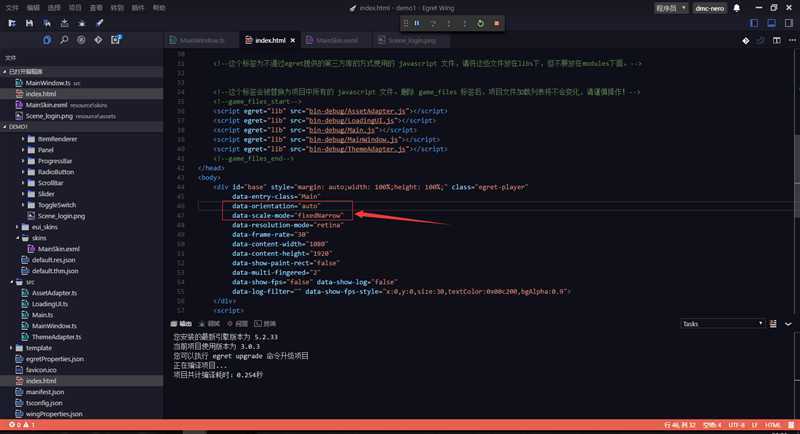800x434 pixels.
Task: Click the HTML language mode status item
Action: tap(772, 425)
